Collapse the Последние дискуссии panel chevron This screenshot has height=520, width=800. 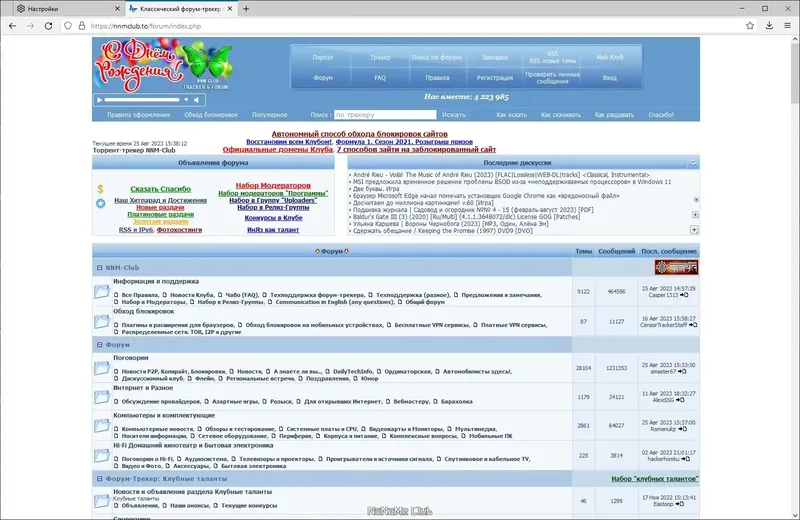693,163
